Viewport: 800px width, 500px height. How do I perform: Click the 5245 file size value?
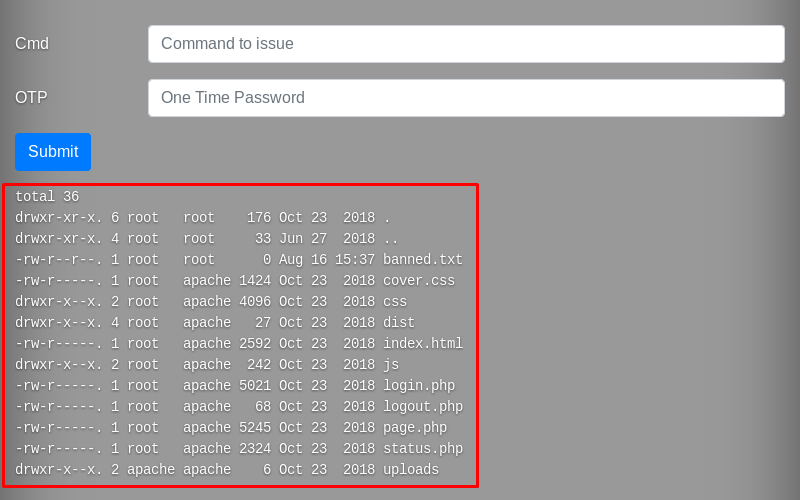pyautogui.click(x=254, y=428)
